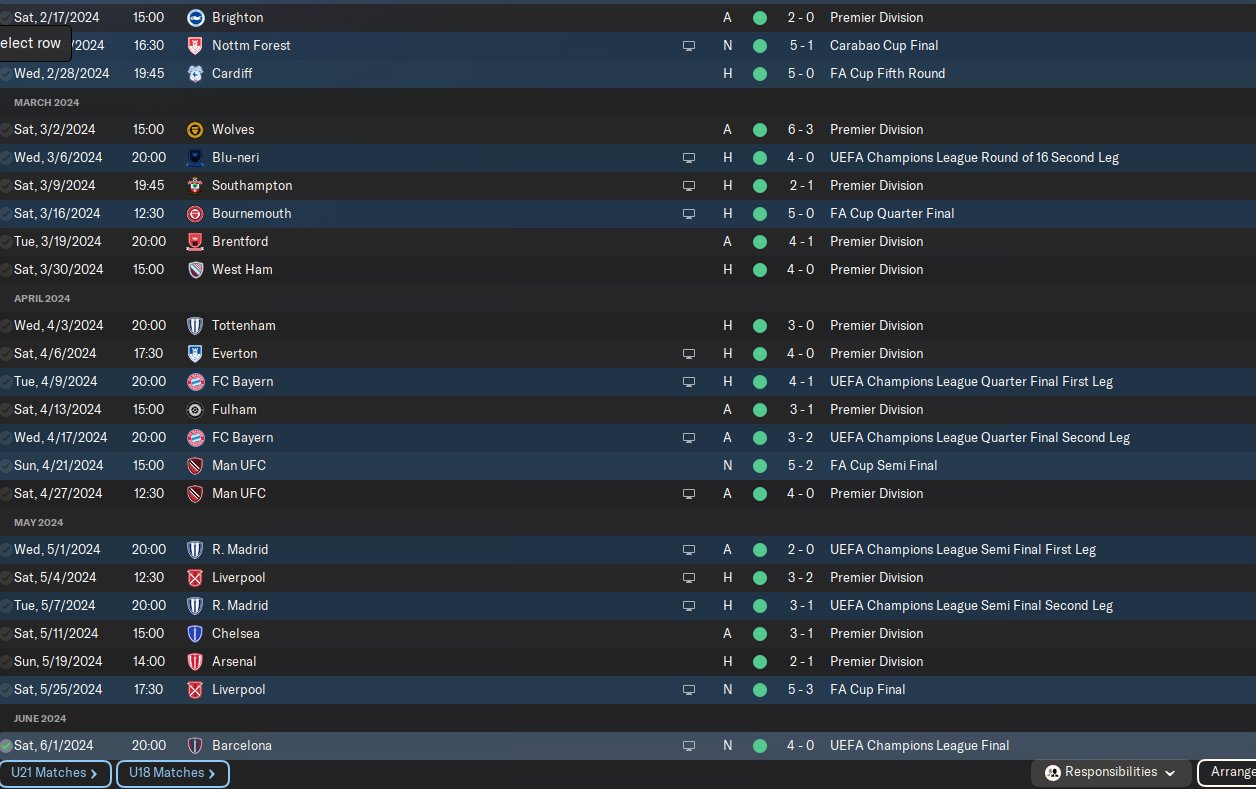The height and width of the screenshot is (789, 1256).
Task: Click Liverpool name in 5/4/2024 row
Action: click(x=239, y=577)
